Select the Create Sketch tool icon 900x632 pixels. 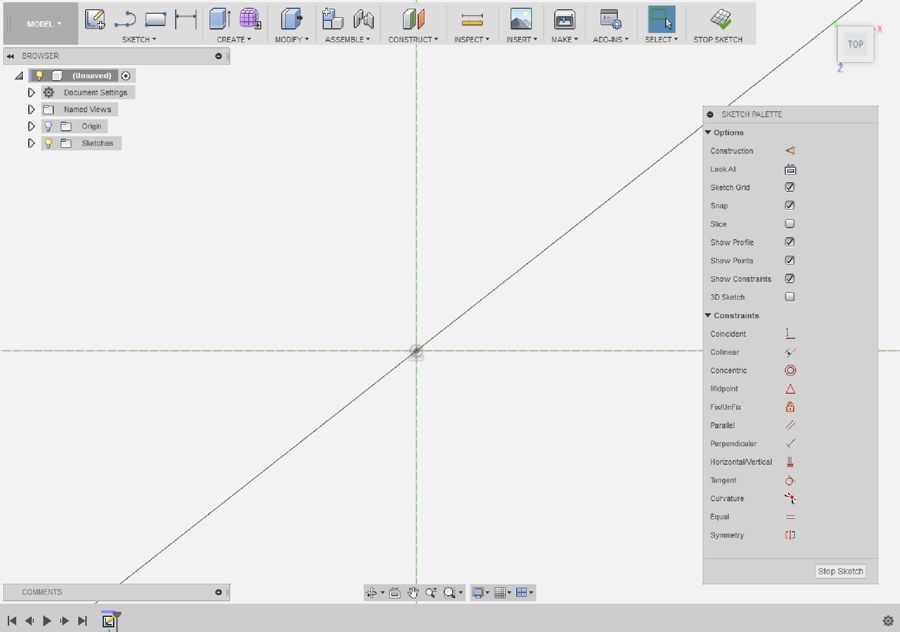tap(95, 19)
